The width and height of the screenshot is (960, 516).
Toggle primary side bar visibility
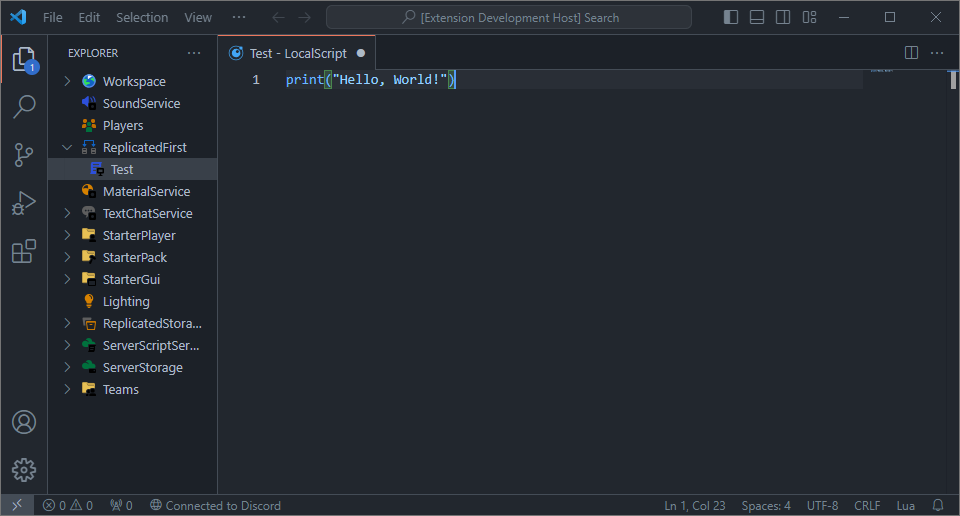pyautogui.click(x=731, y=17)
